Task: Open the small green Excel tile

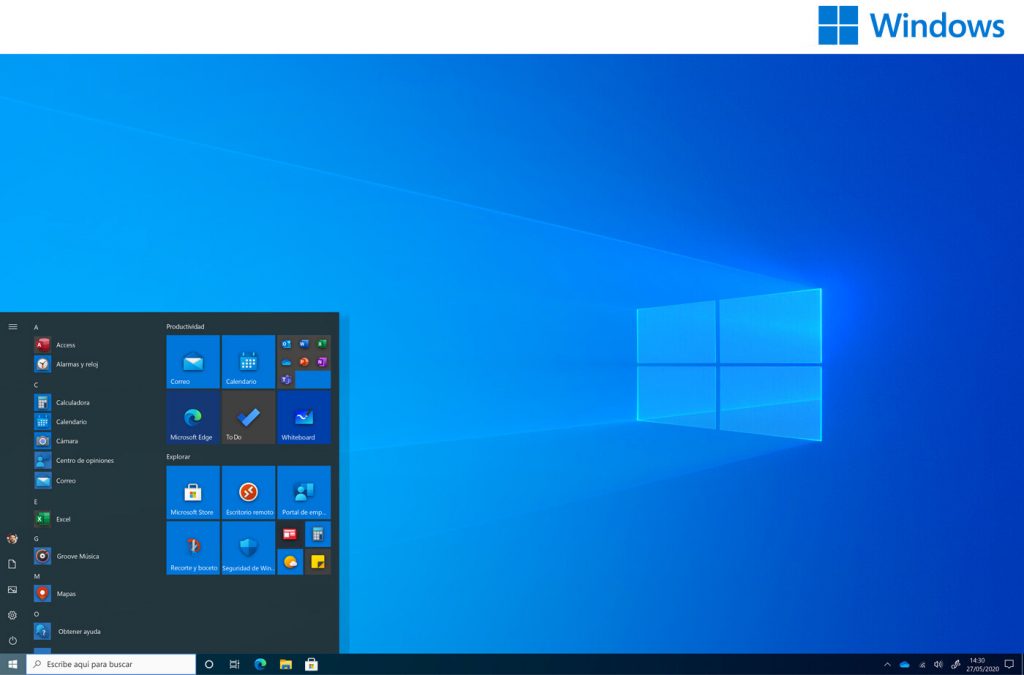Action: pyautogui.click(x=322, y=343)
